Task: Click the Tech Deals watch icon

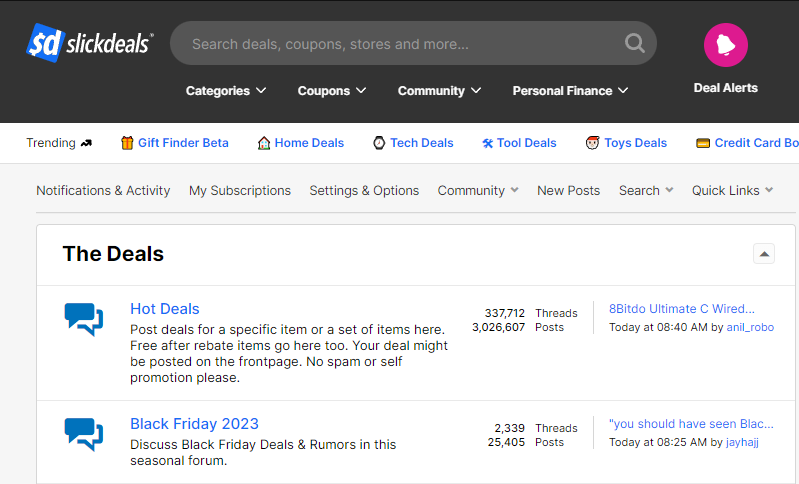Action: (x=379, y=143)
